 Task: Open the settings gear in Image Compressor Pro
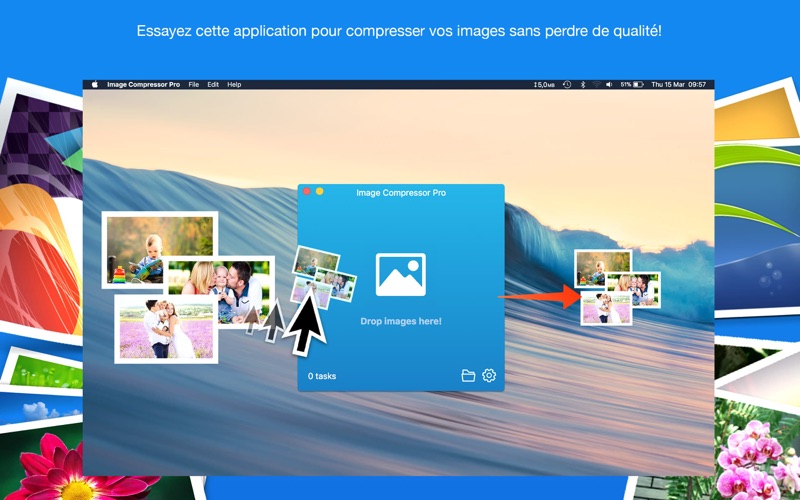click(489, 376)
